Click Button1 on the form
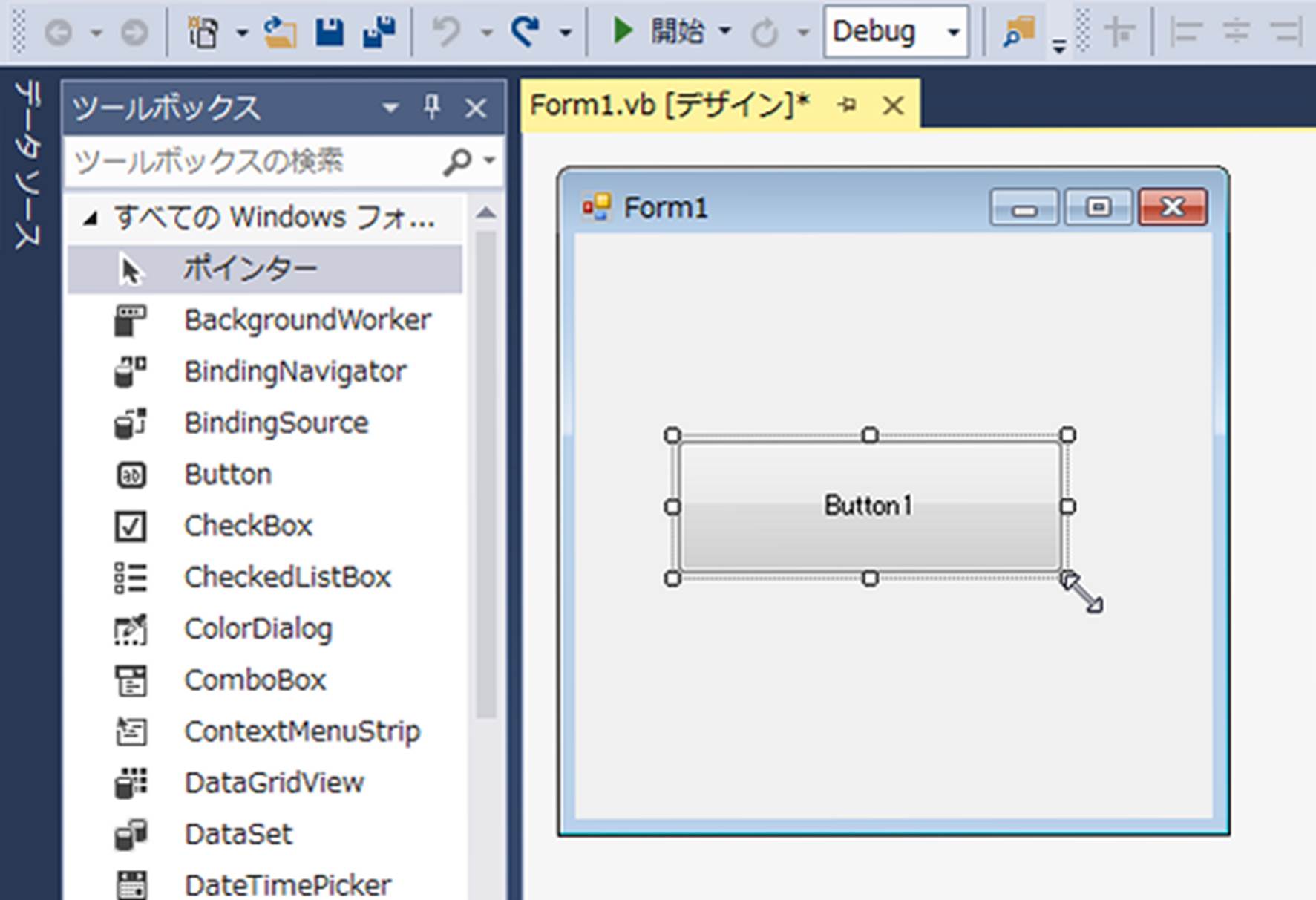Viewport: 1316px width, 900px height. (868, 506)
